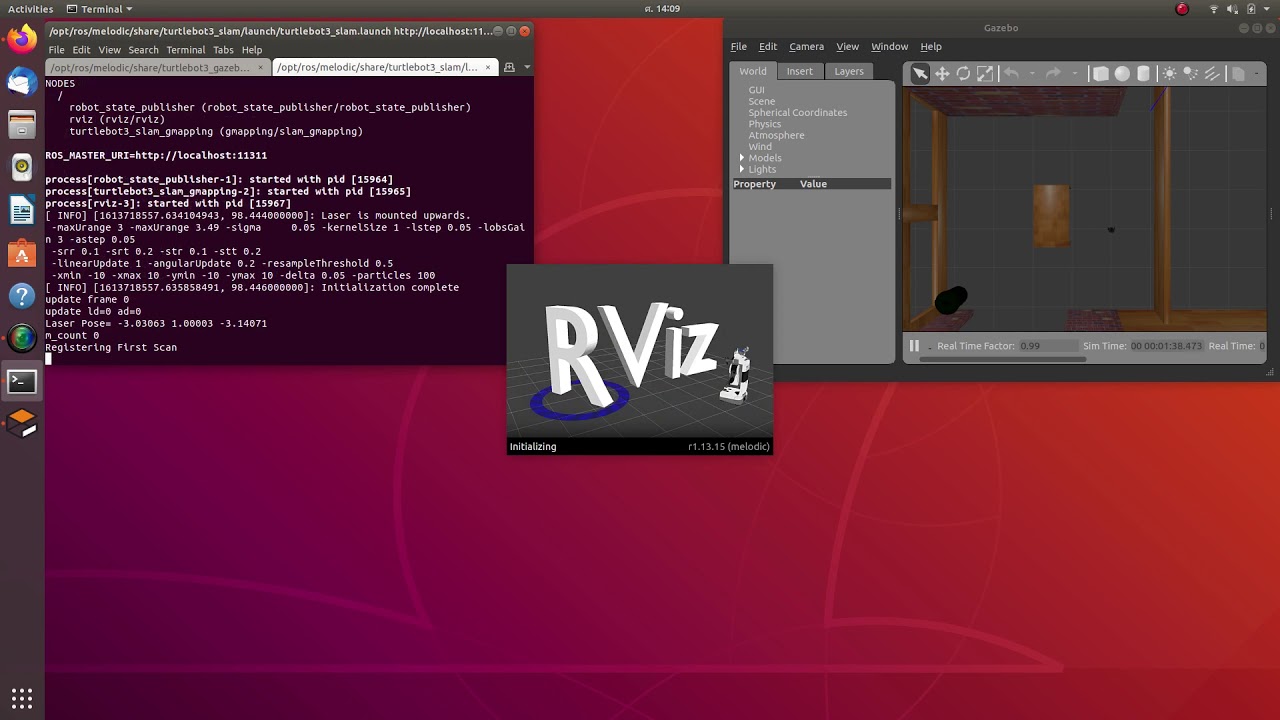Select GUI item in Gazebo World tree
This screenshot has width=1280, height=720.
(x=756, y=90)
